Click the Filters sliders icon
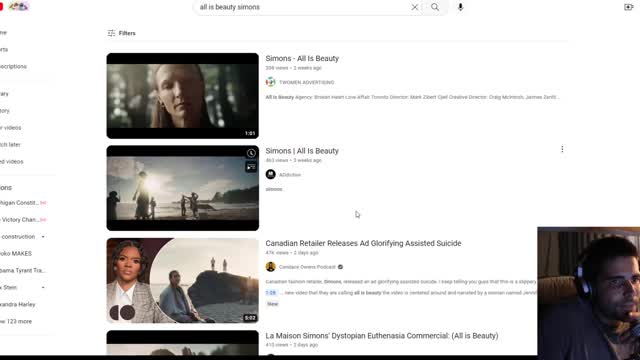Image resolution: width=640 pixels, height=360 pixels. coord(111,33)
